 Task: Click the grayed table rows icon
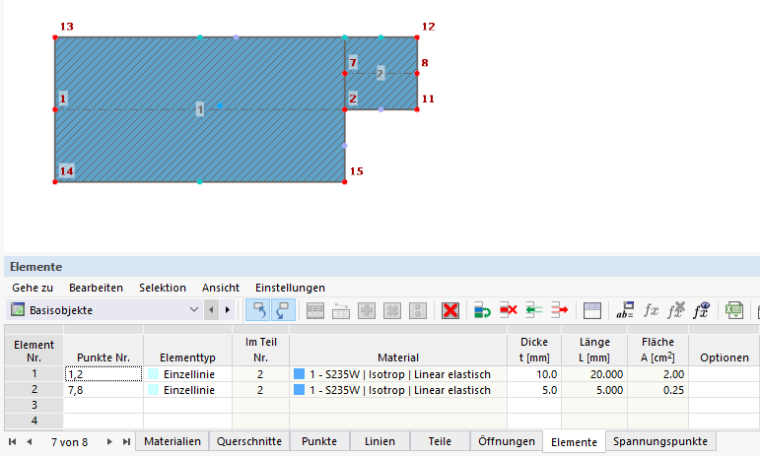pyautogui.click(x=316, y=310)
